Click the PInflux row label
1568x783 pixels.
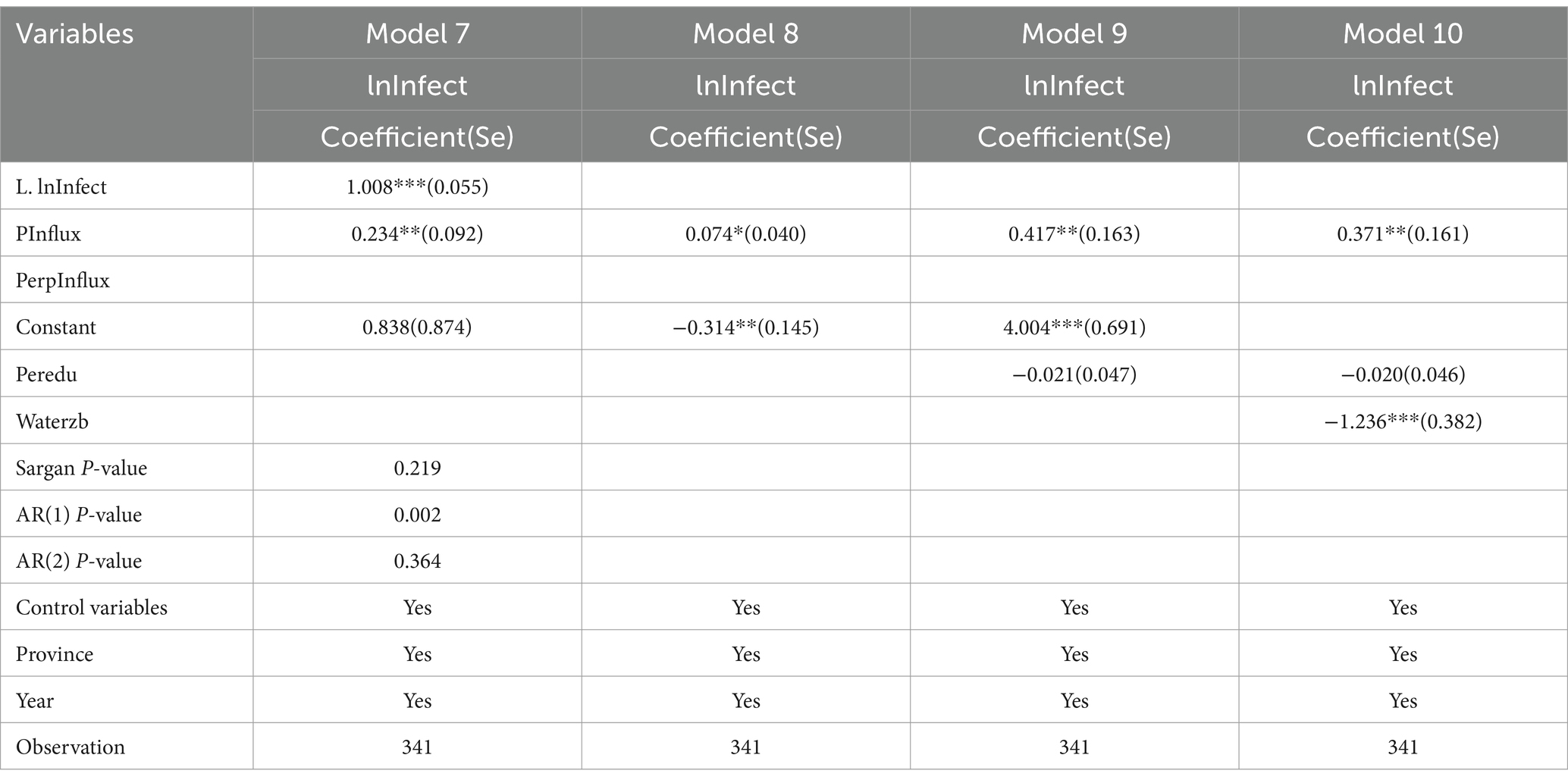[49, 233]
